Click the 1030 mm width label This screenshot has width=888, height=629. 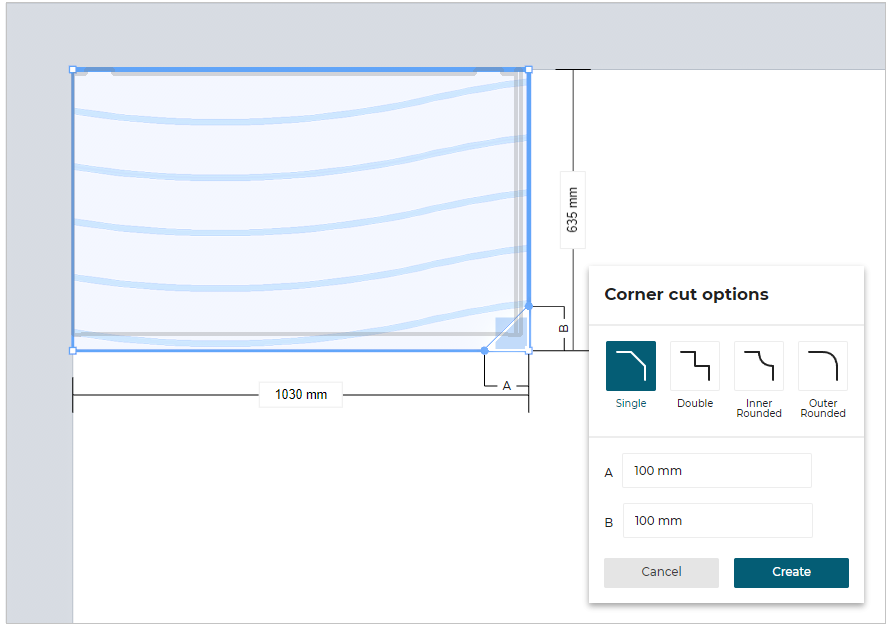[x=300, y=394]
